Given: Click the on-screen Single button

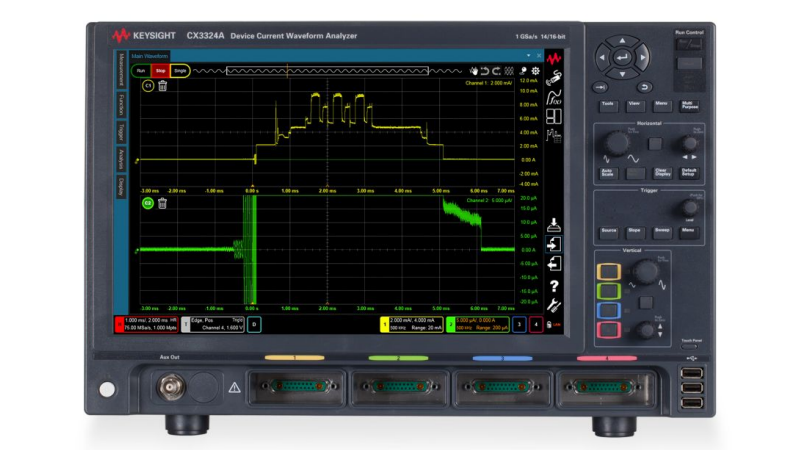Looking at the screenshot, I should pos(180,71).
